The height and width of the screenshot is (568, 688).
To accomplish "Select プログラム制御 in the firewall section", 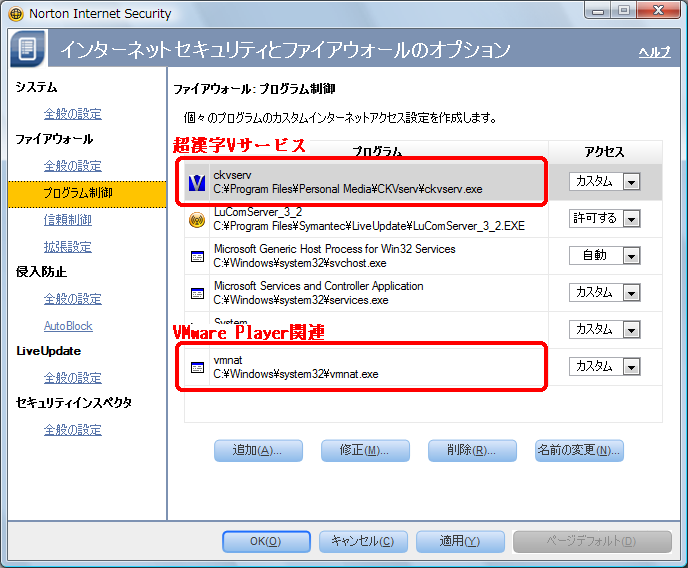I will coord(77,192).
